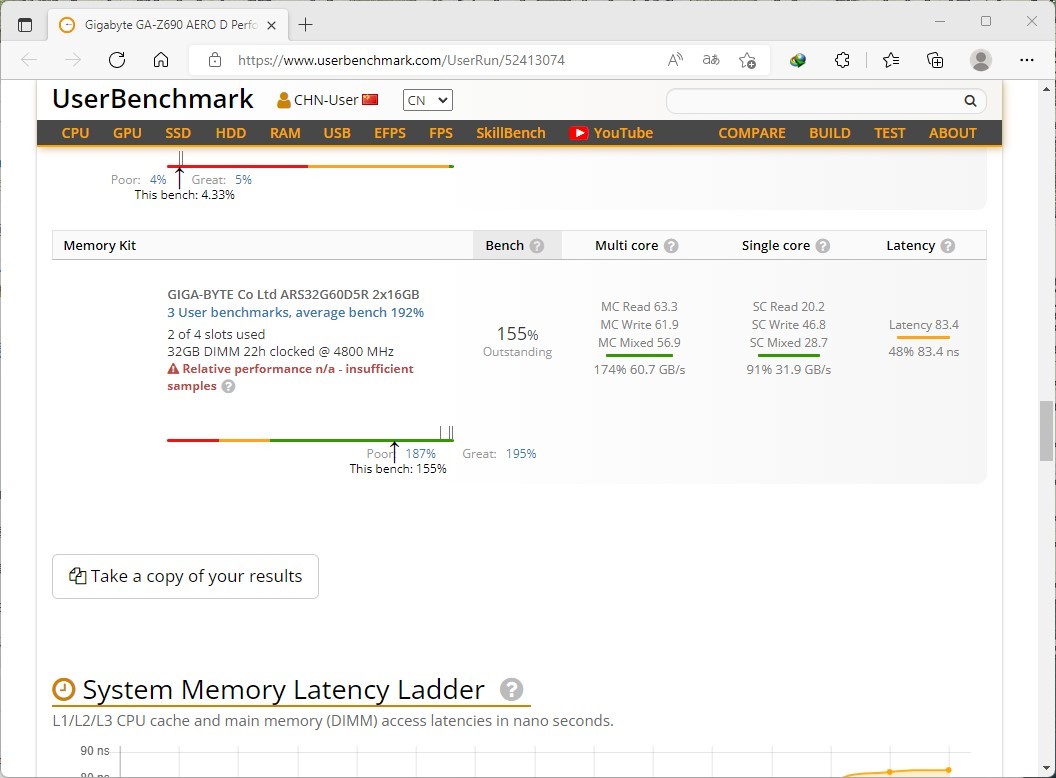Click the 155% Outstanding bench score

(x=517, y=342)
